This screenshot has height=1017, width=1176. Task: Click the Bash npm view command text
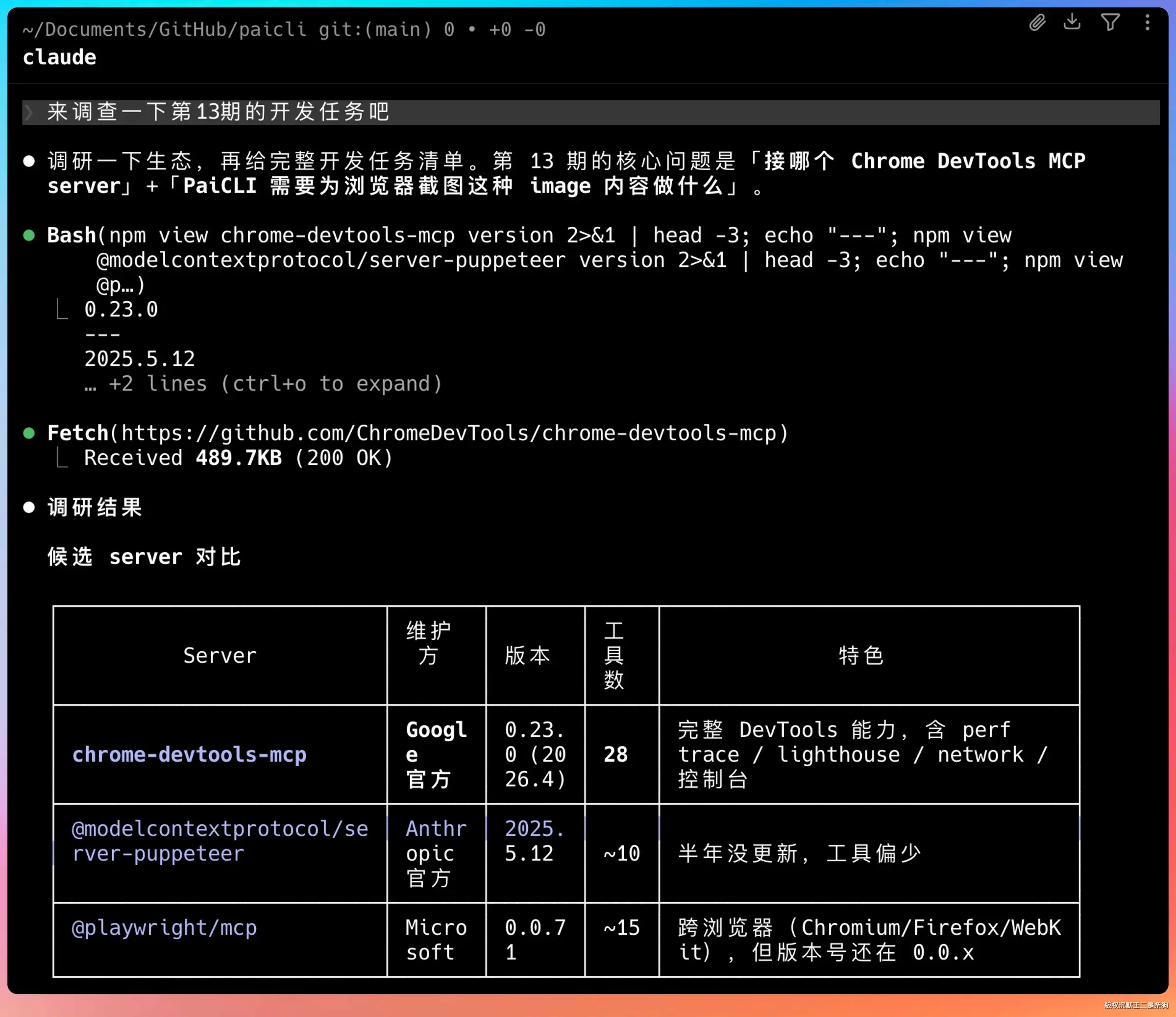tap(585, 260)
